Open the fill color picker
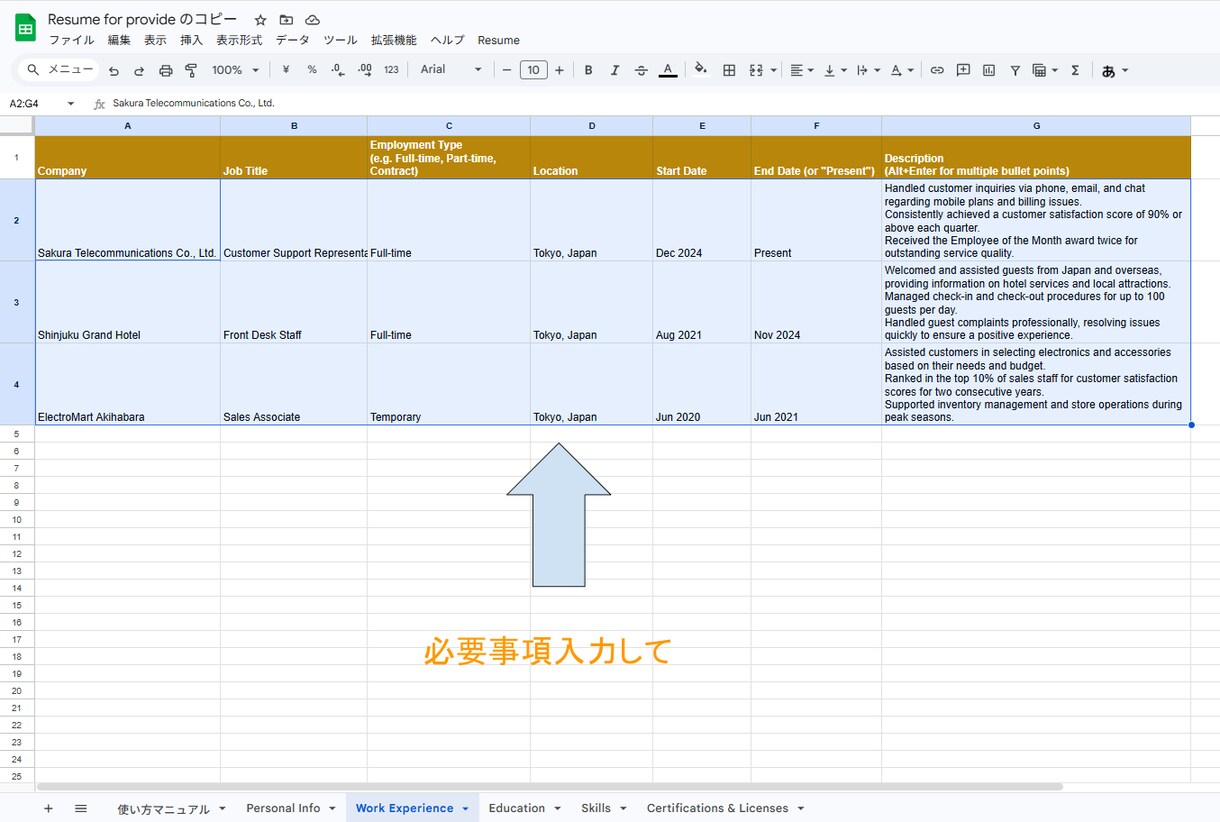1220x822 pixels. pos(701,70)
